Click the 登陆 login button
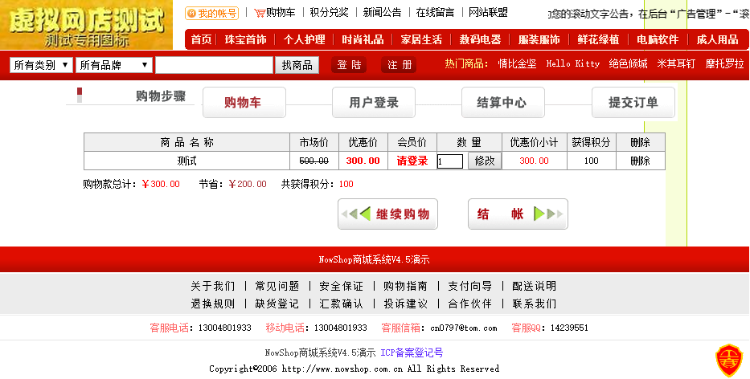Viewport: 750px width, 379px height. click(x=349, y=65)
